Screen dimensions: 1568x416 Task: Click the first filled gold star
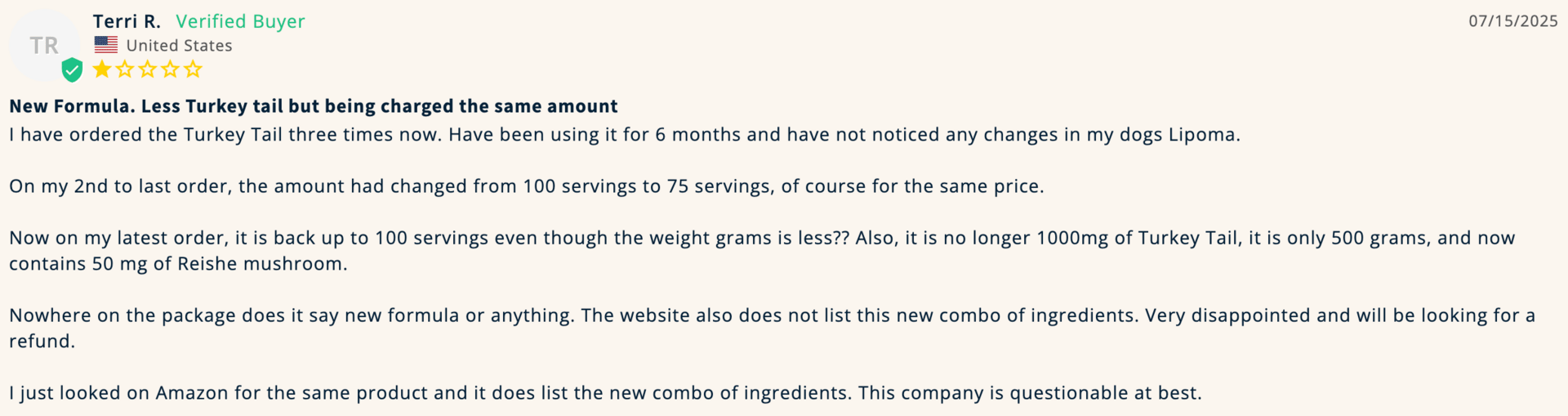click(x=102, y=69)
